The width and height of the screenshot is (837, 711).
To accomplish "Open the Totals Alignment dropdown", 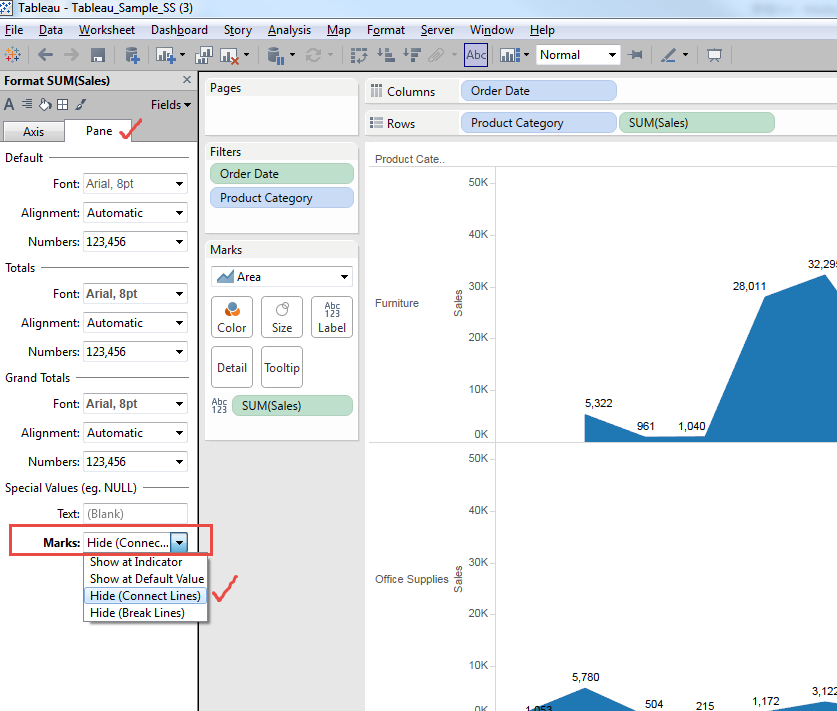I will click(x=136, y=322).
